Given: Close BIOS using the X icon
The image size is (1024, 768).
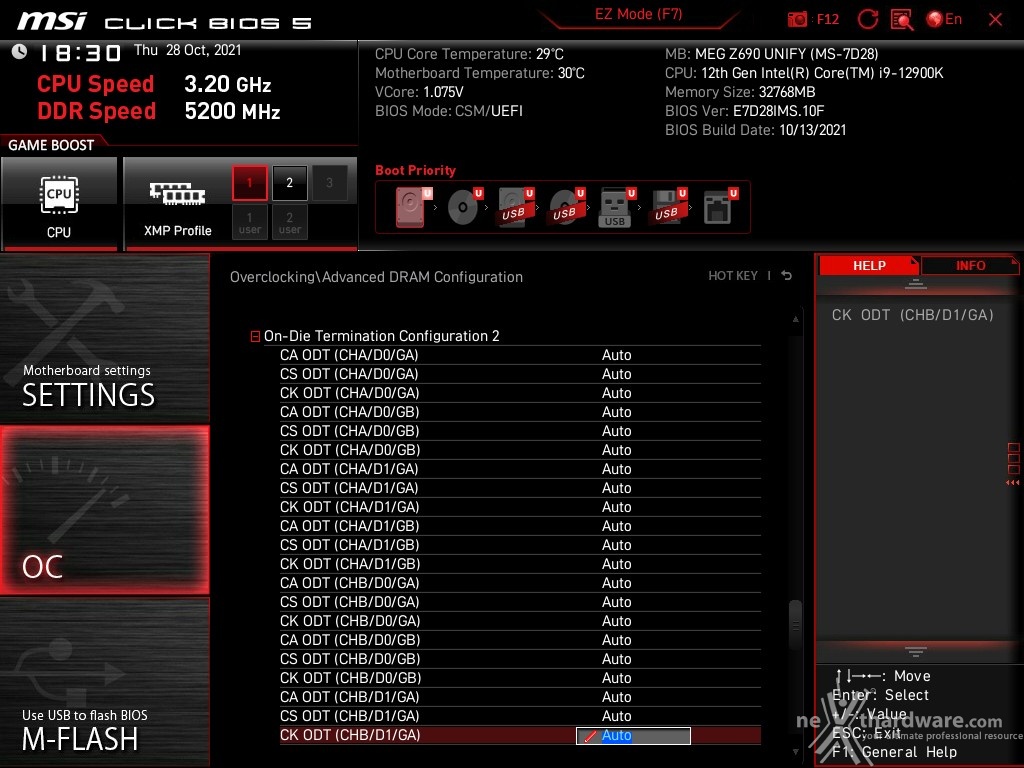Looking at the screenshot, I should (x=995, y=20).
